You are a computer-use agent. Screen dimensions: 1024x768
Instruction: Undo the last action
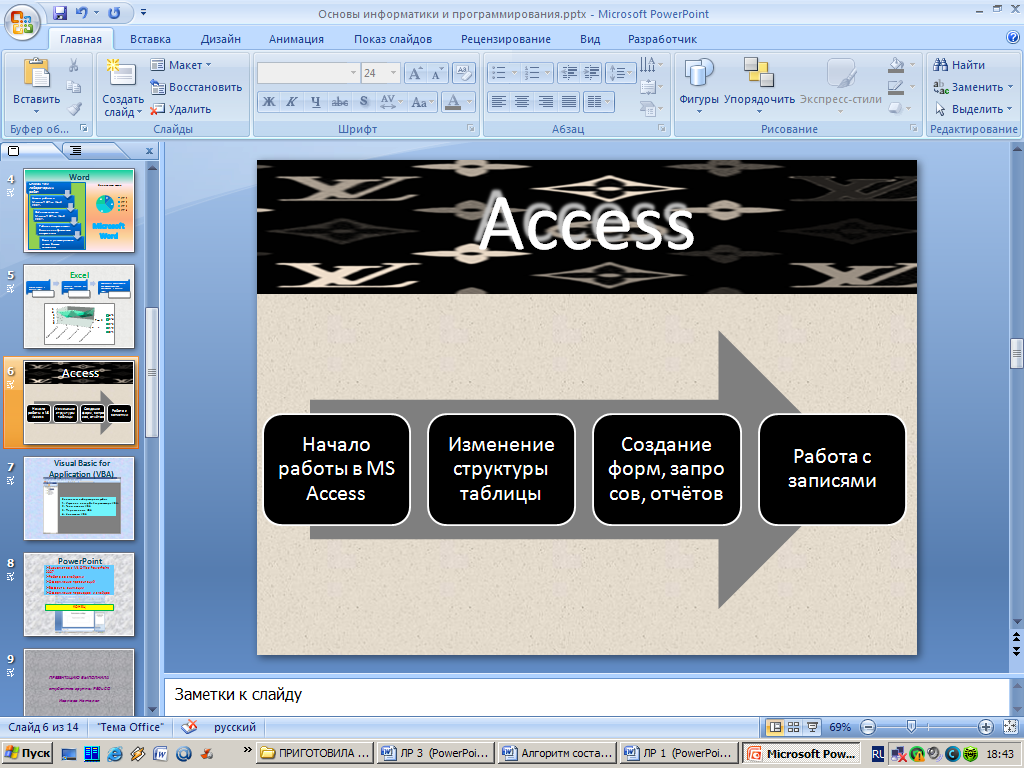pyautogui.click(x=82, y=12)
